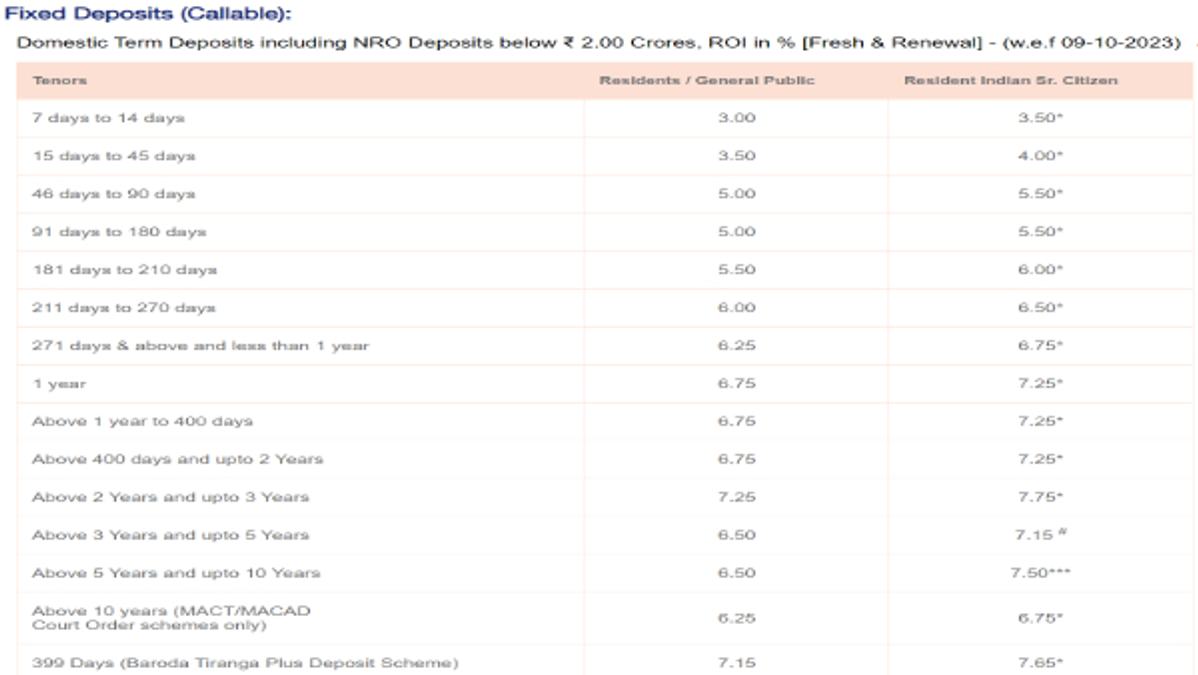The image size is (1198, 675).
Task: Click the senior citizen rate 5.50* for 91 to 180 days
Action: [x=1040, y=232]
